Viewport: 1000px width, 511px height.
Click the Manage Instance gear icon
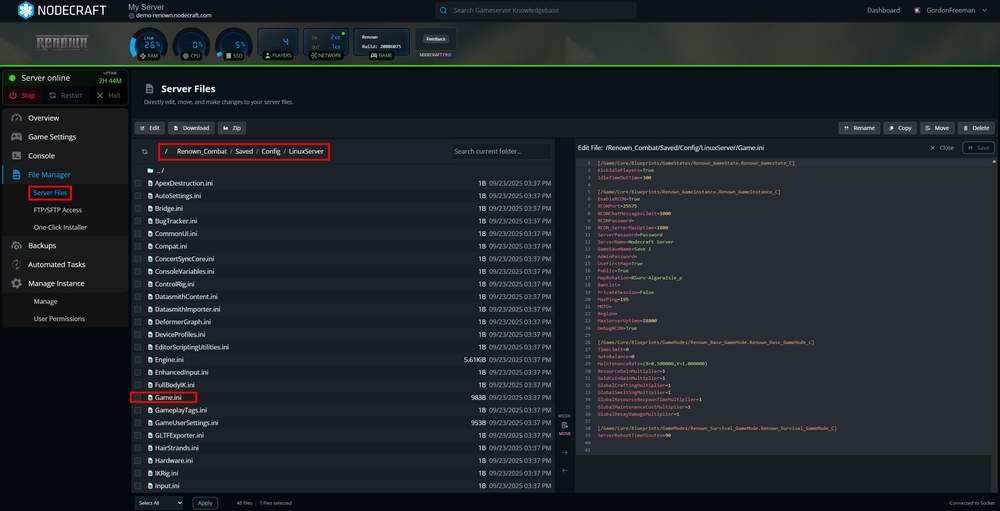pyautogui.click(x=17, y=283)
